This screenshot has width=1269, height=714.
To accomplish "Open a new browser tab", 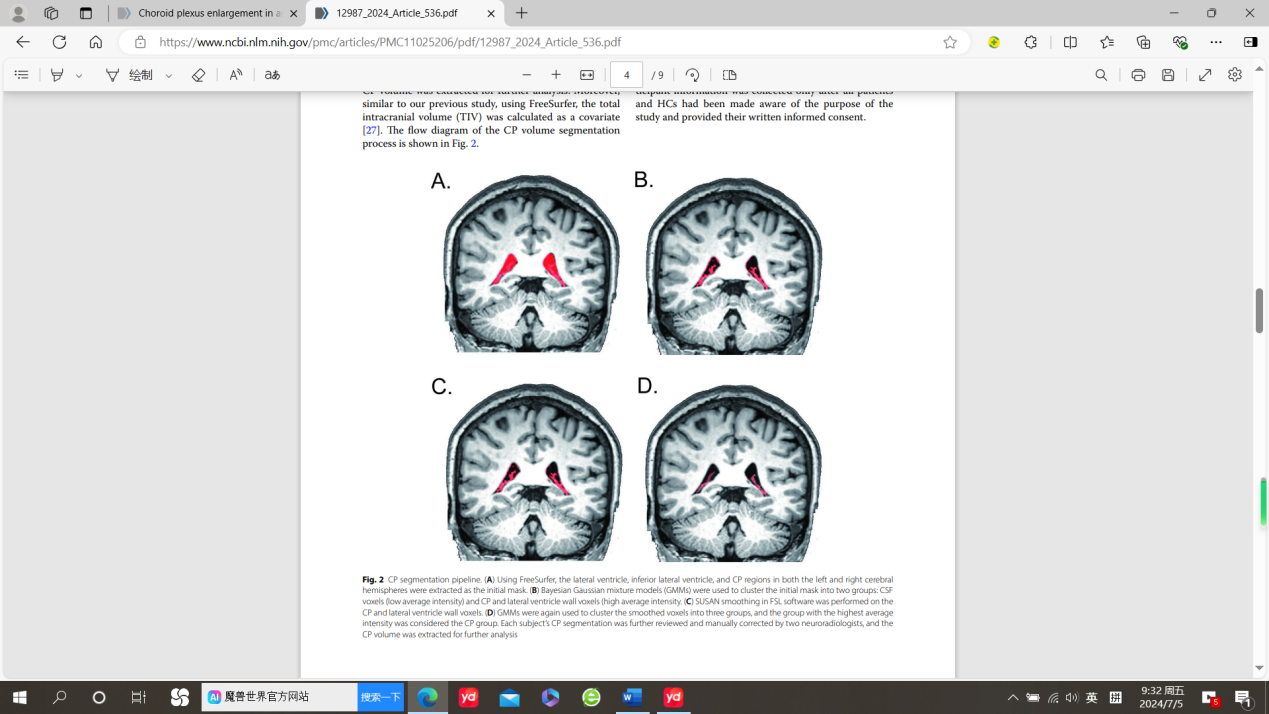I will click(x=522, y=13).
